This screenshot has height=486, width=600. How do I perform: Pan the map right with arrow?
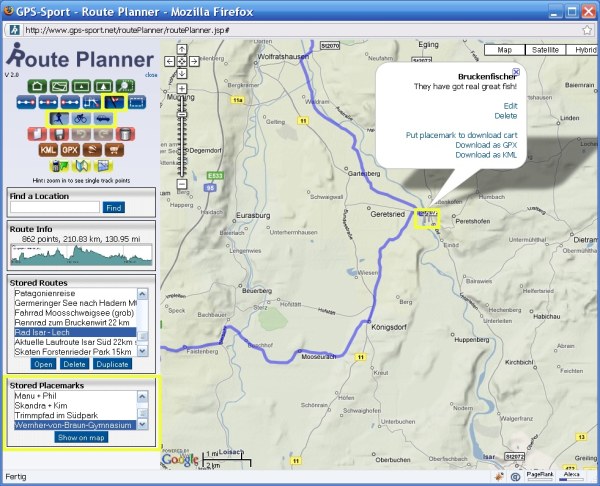click(x=194, y=61)
